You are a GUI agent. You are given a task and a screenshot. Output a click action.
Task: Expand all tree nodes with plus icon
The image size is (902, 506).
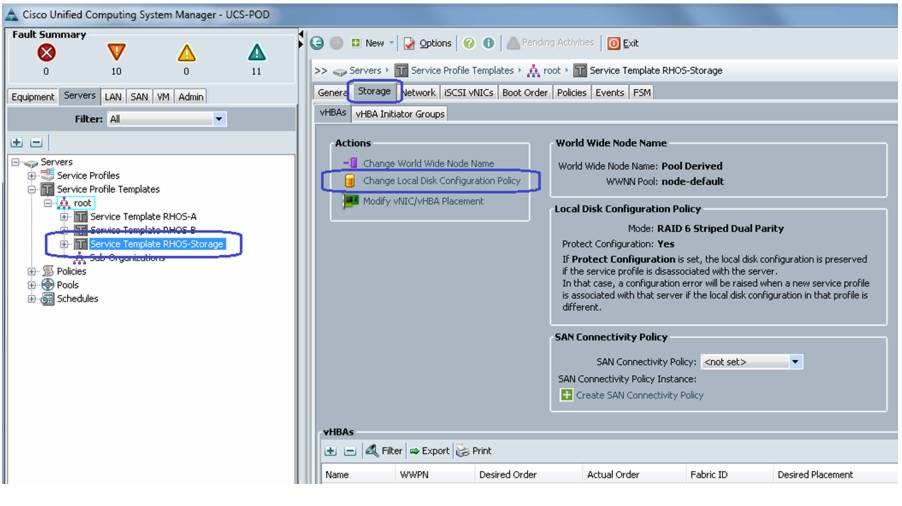click(17, 142)
